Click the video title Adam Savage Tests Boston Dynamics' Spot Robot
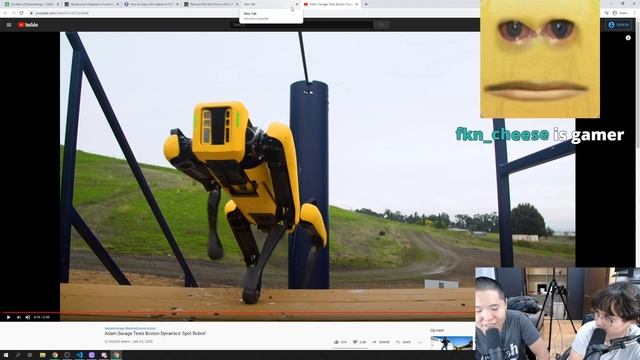Screen dimensions: 640x360 pos(155,333)
